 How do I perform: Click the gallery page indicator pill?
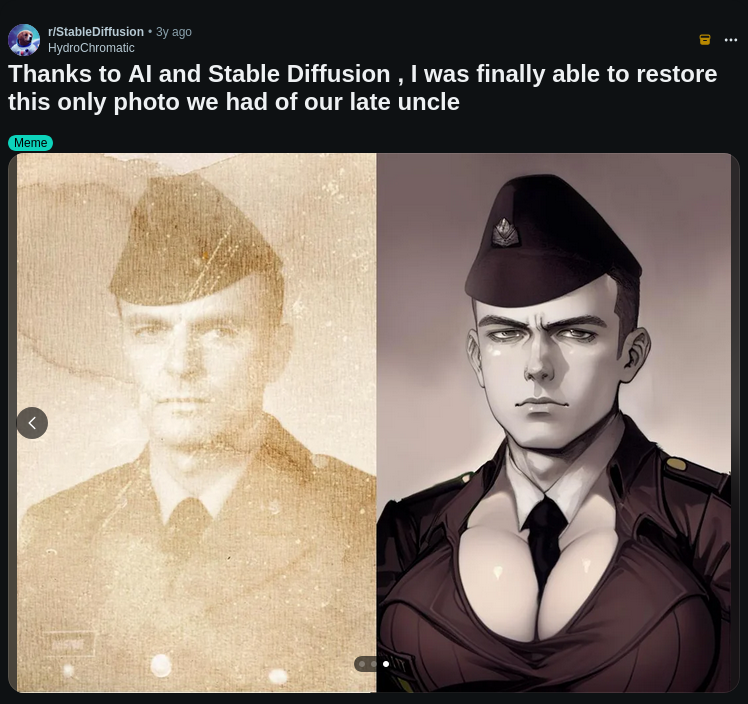pos(374,664)
